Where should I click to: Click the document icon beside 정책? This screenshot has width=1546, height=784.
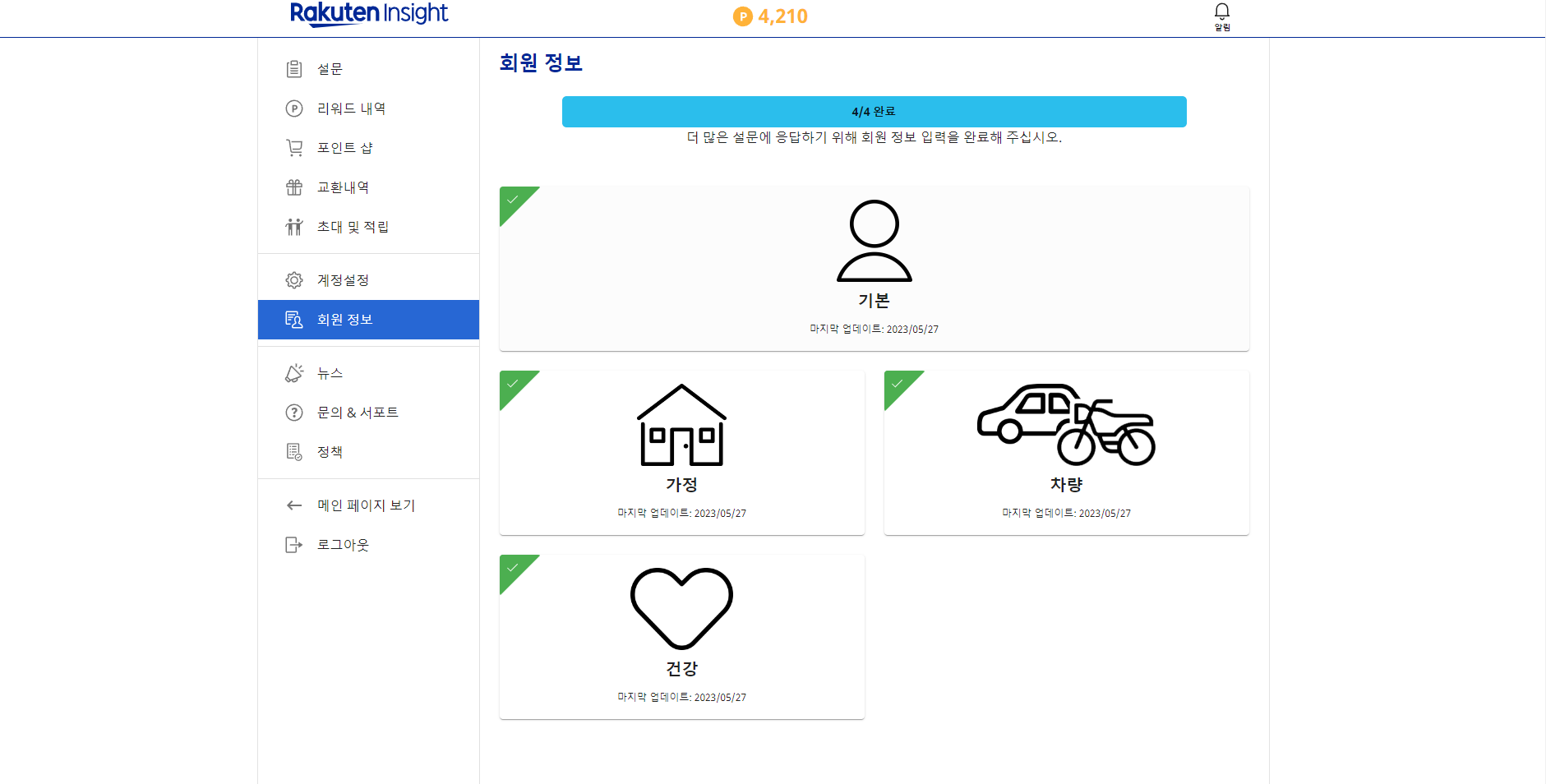[294, 452]
